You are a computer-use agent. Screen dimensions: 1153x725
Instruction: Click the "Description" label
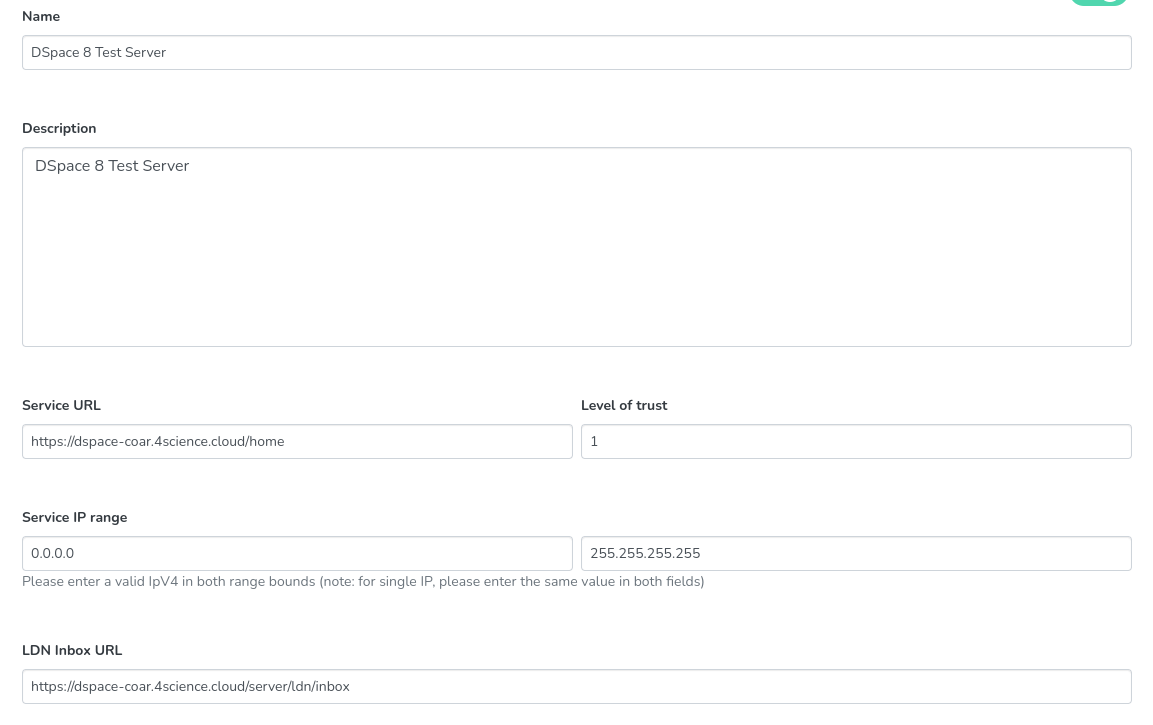(x=59, y=129)
